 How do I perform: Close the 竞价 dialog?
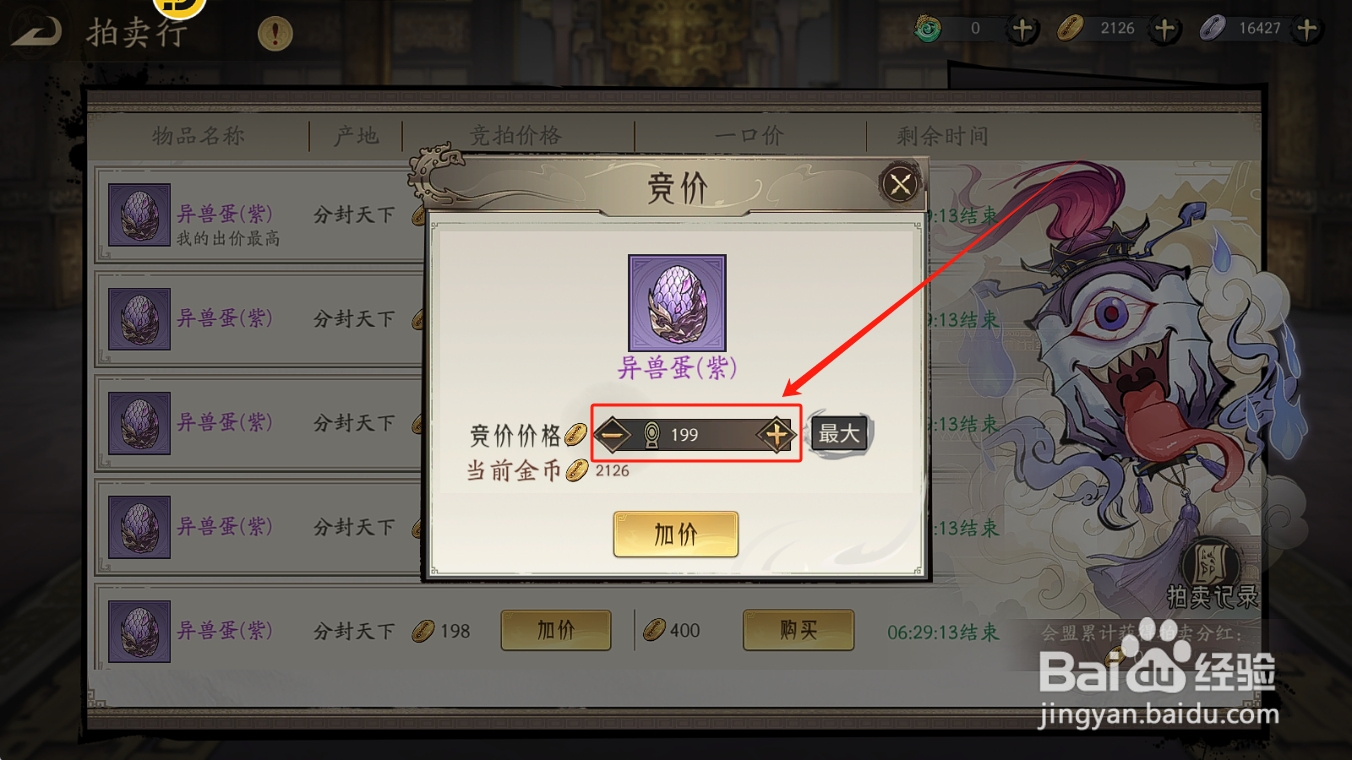900,184
